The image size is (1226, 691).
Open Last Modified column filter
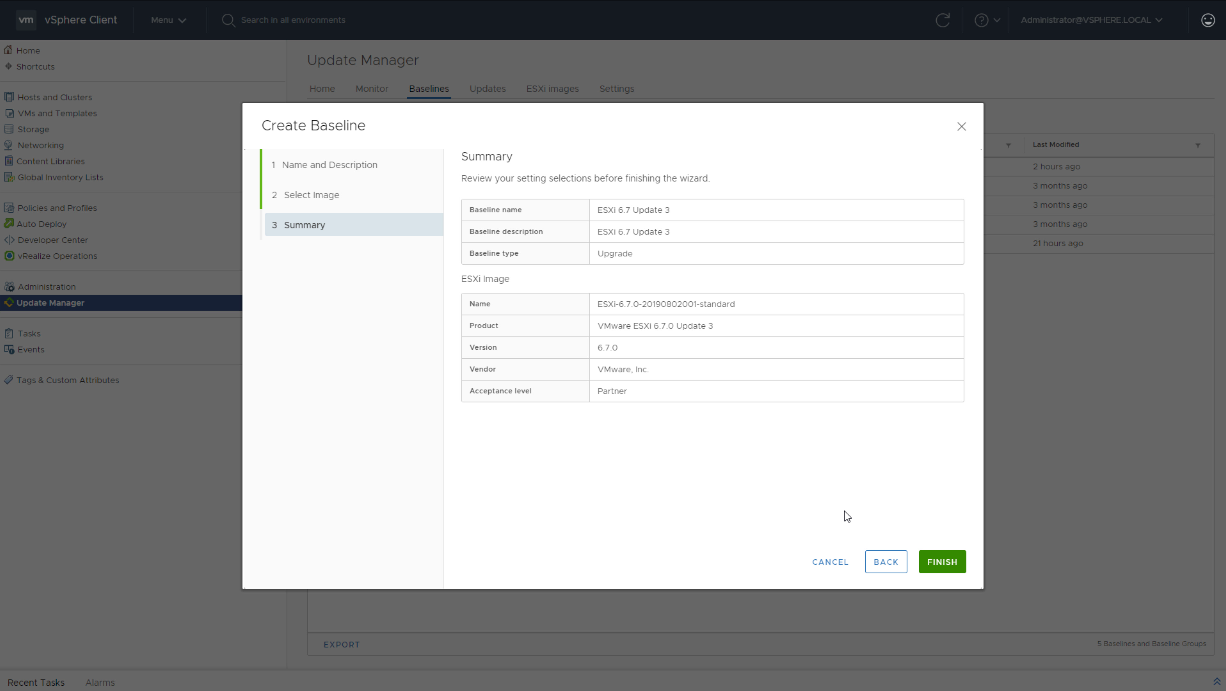(x=1198, y=145)
